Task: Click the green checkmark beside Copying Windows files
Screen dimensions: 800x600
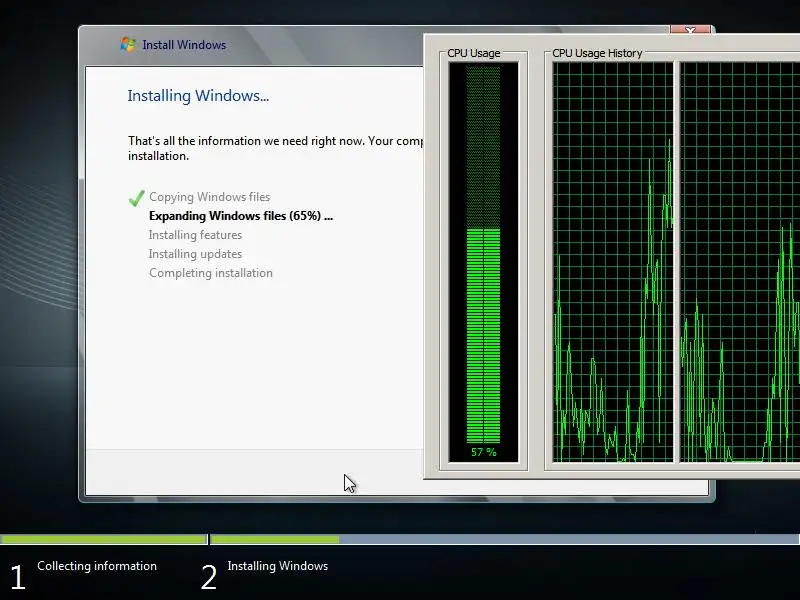Action: click(137, 197)
